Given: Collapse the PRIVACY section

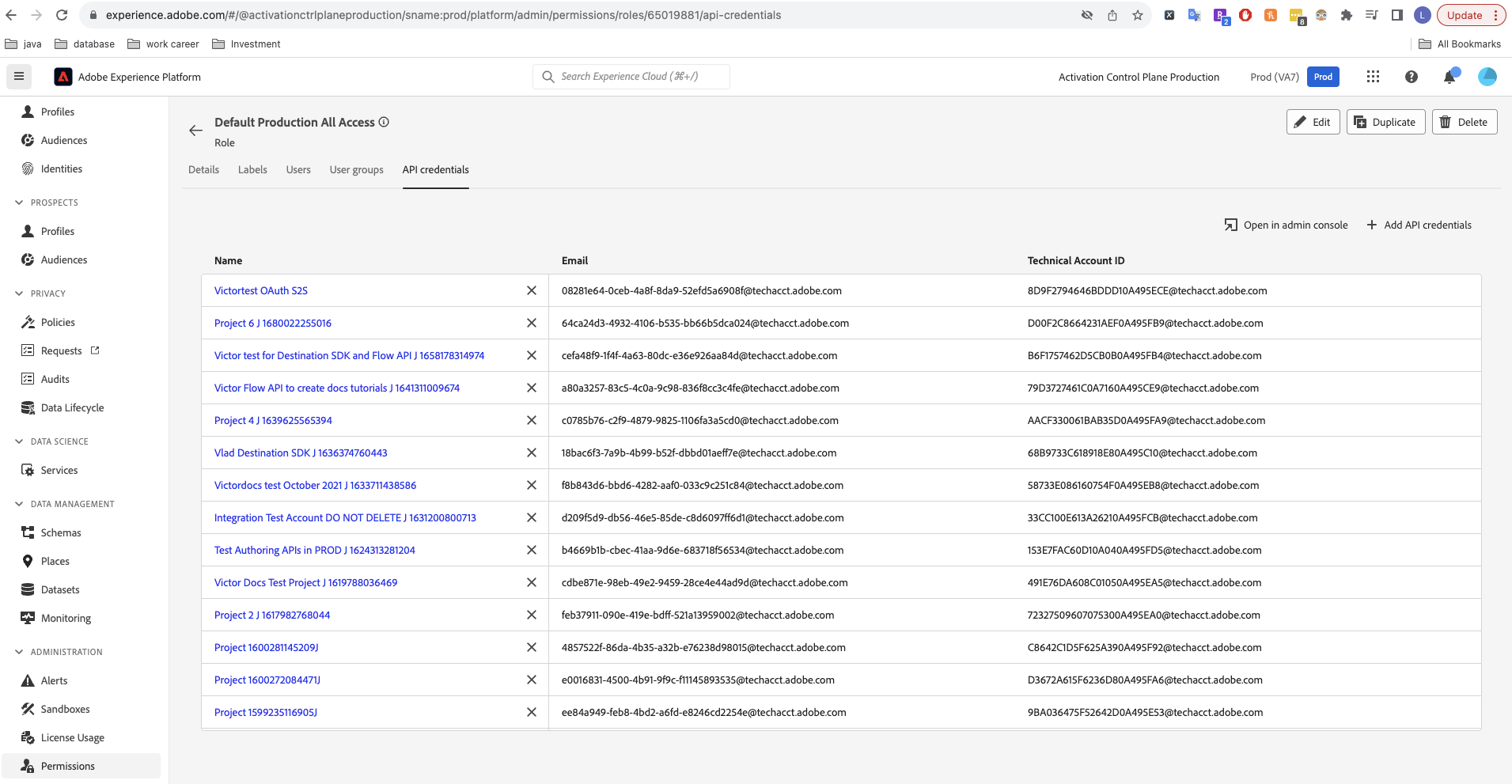Looking at the screenshot, I should [x=19, y=294].
